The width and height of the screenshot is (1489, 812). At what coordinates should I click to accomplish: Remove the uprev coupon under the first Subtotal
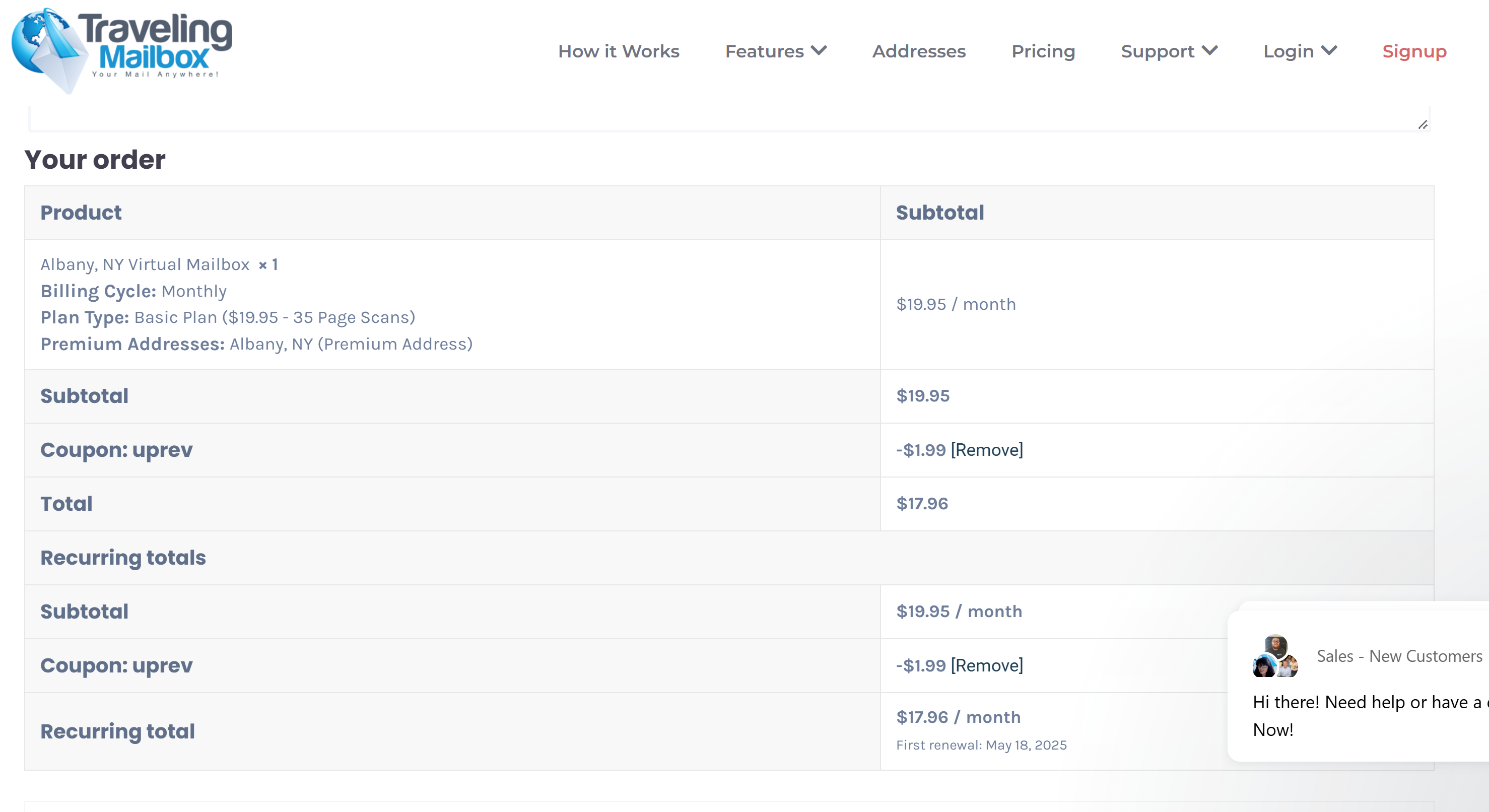point(987,450)
